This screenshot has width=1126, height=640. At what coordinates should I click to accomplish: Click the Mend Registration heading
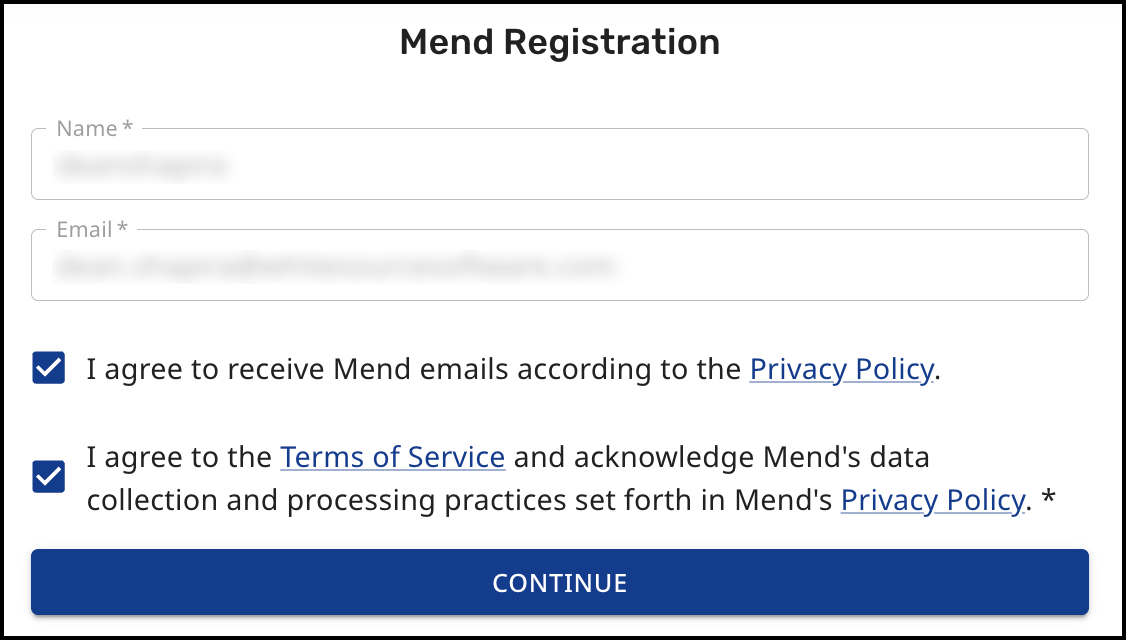(x=559, y=43)
